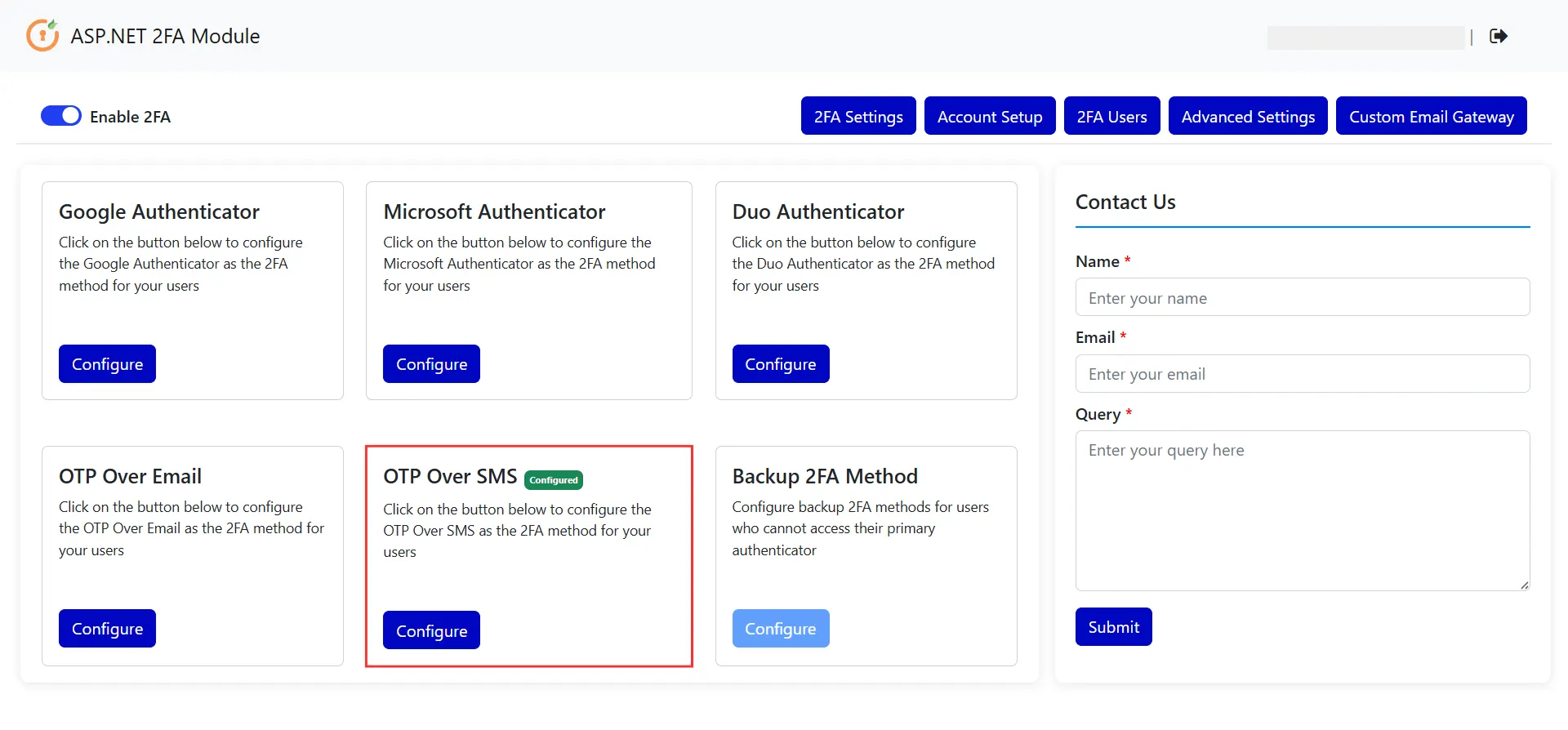Click the Email field label
The width and height of the screenshot is (1568, 730).
point(1095,337)
